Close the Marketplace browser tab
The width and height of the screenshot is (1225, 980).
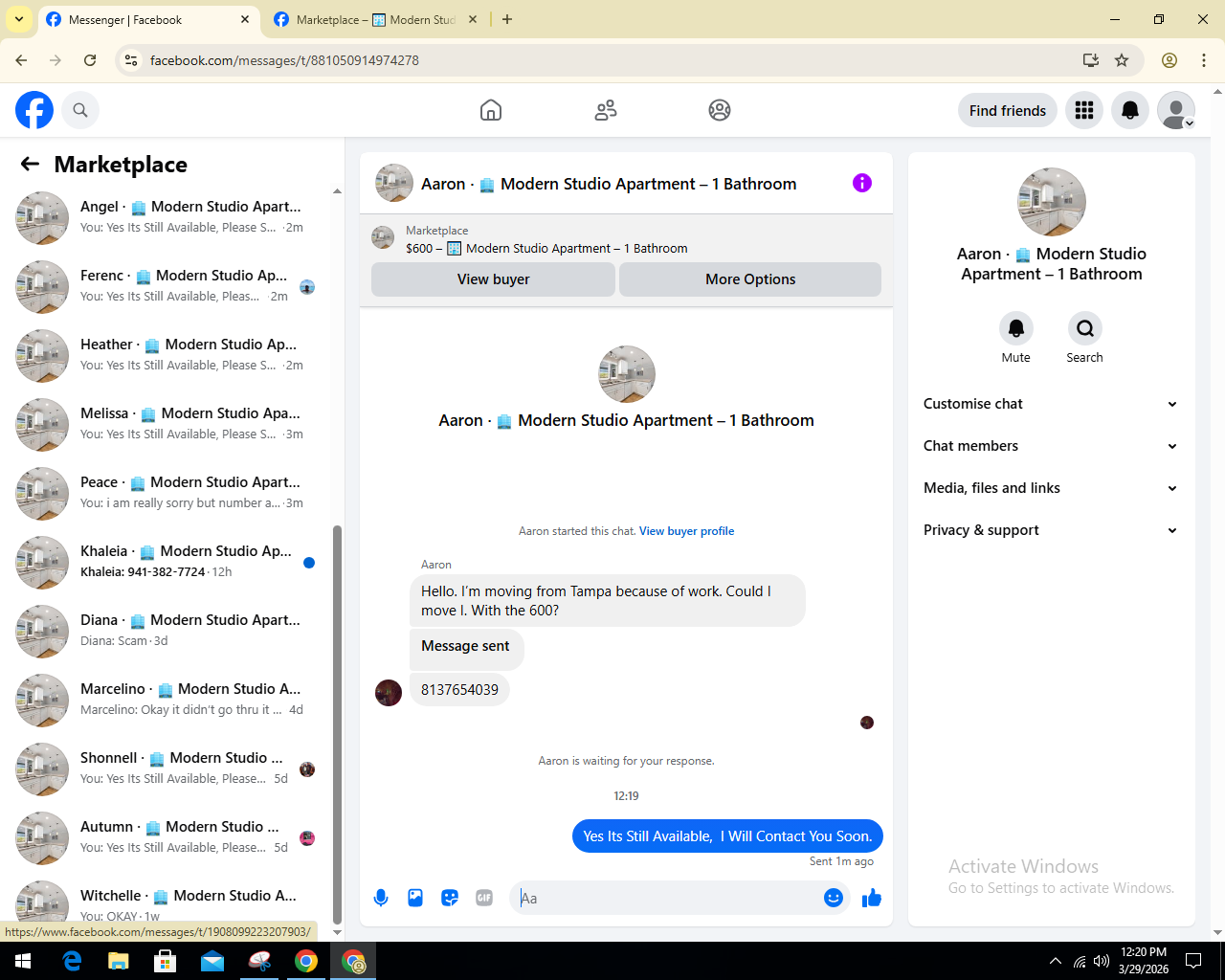[x=473, y=19]
